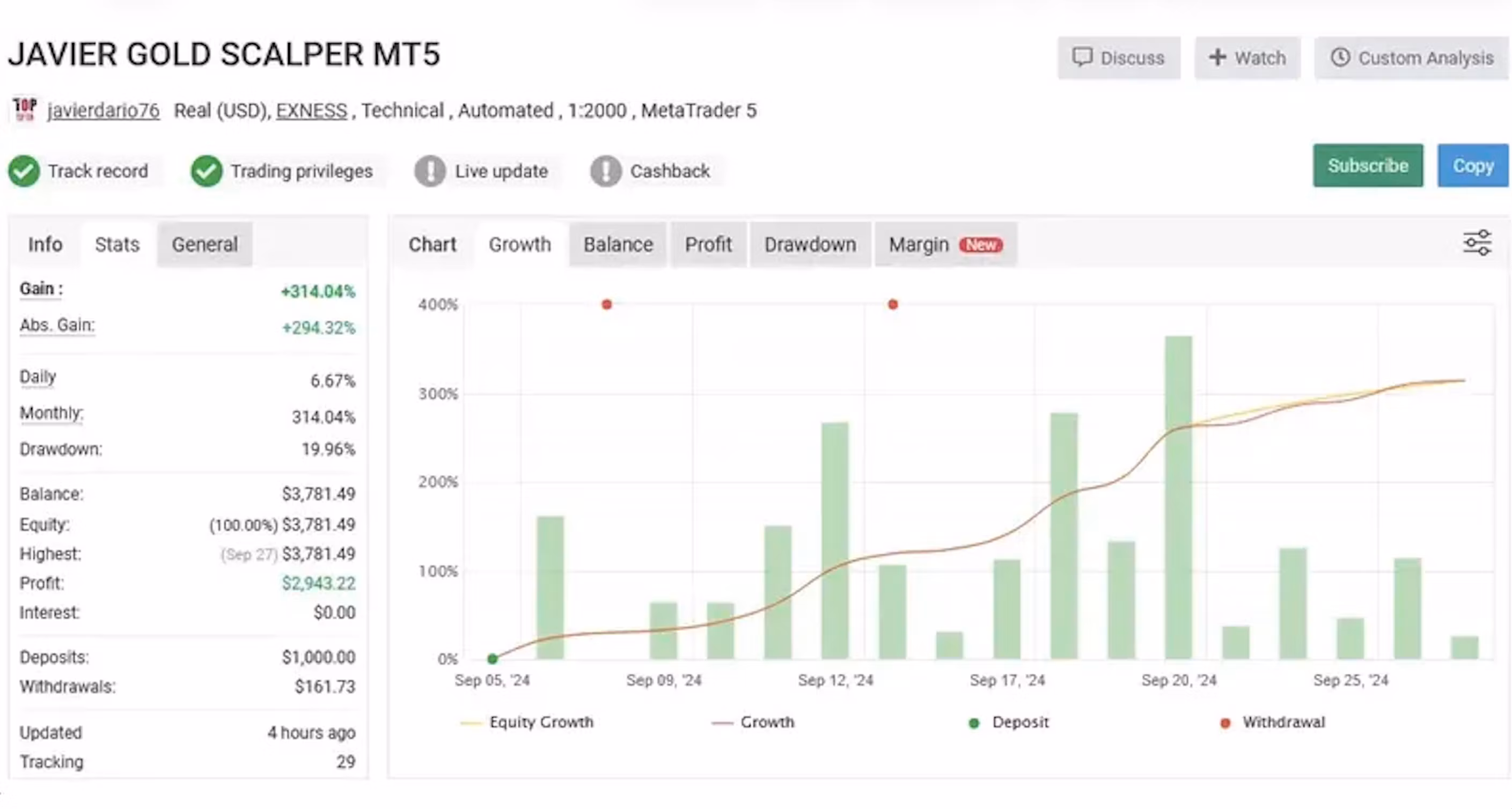Viewport: 1512px width, 809px height.
Task: Click the clock icon in Custom Analysis
Action: point(1340,57)
